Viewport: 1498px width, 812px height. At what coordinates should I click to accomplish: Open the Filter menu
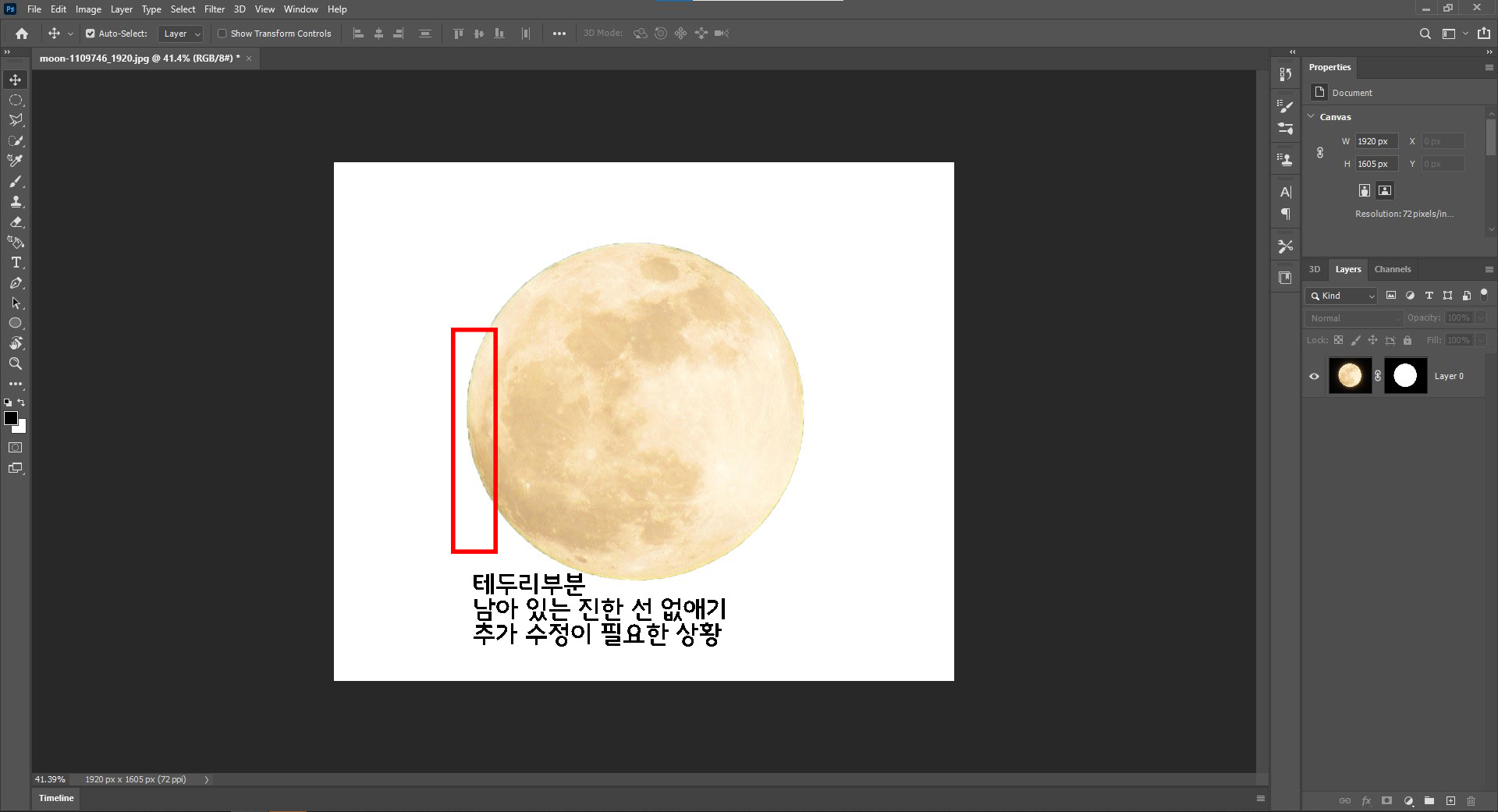coord(215,9)
